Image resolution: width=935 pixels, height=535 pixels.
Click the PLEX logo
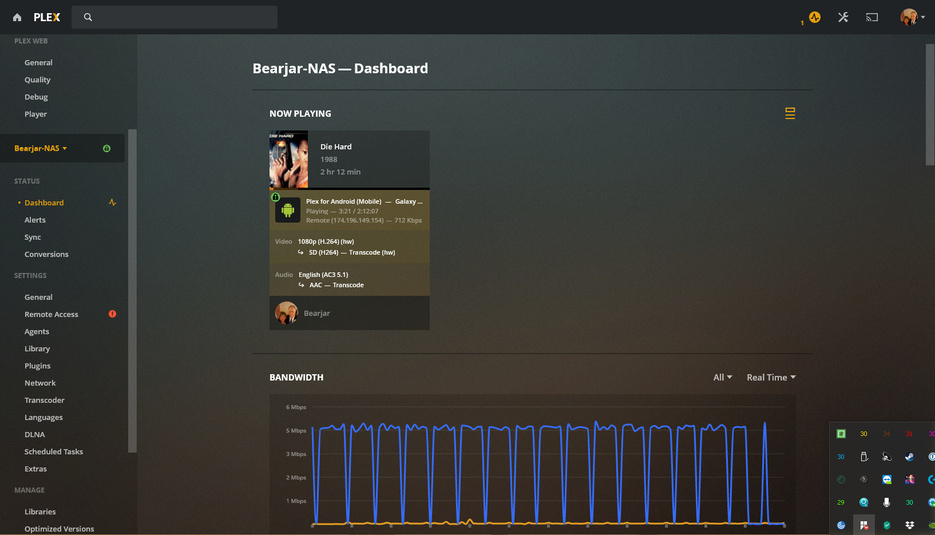pos(47,17)
